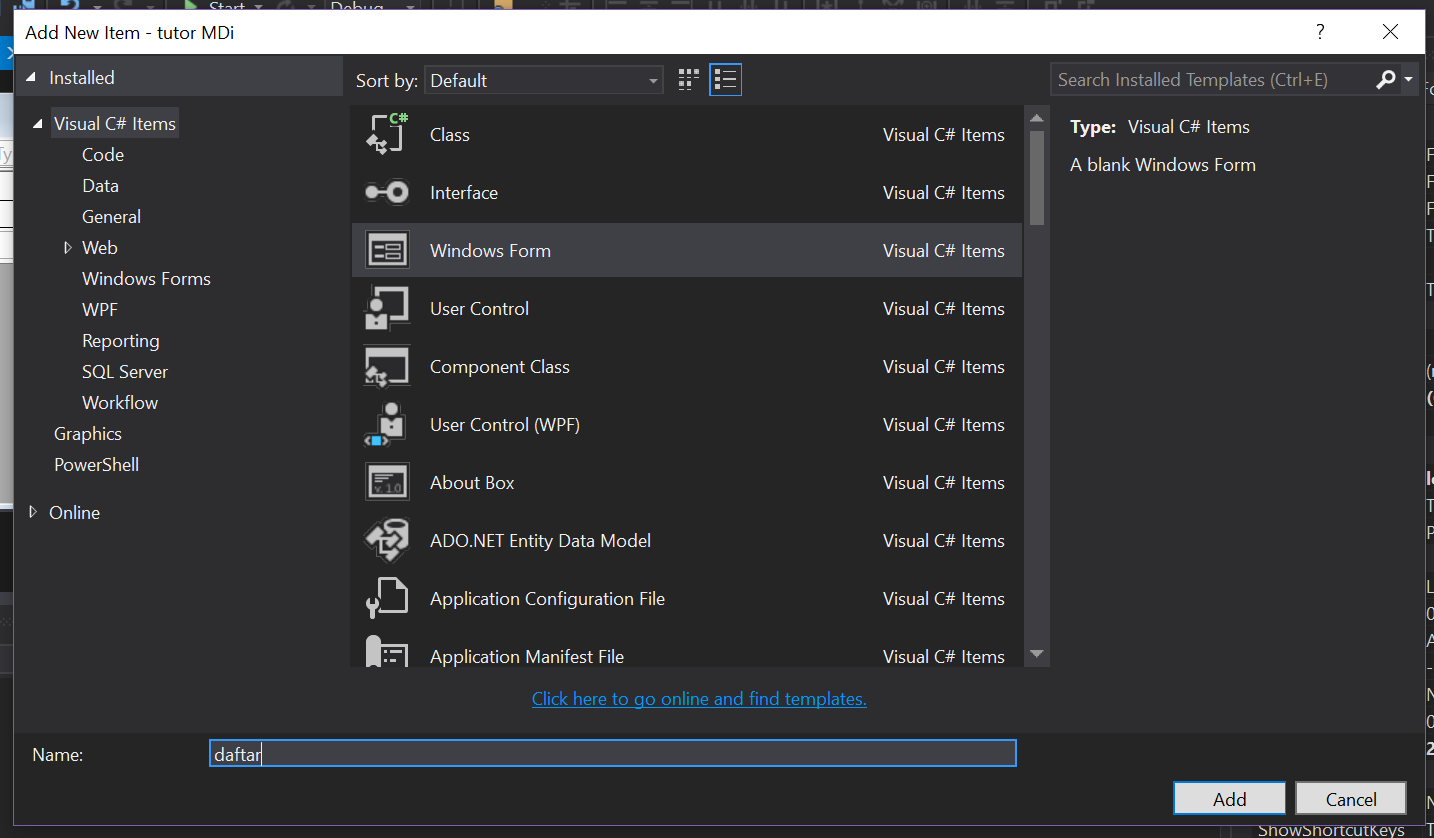Expand the Online section
Viewport: 1434px width, 838px height.
pos(32,512)
